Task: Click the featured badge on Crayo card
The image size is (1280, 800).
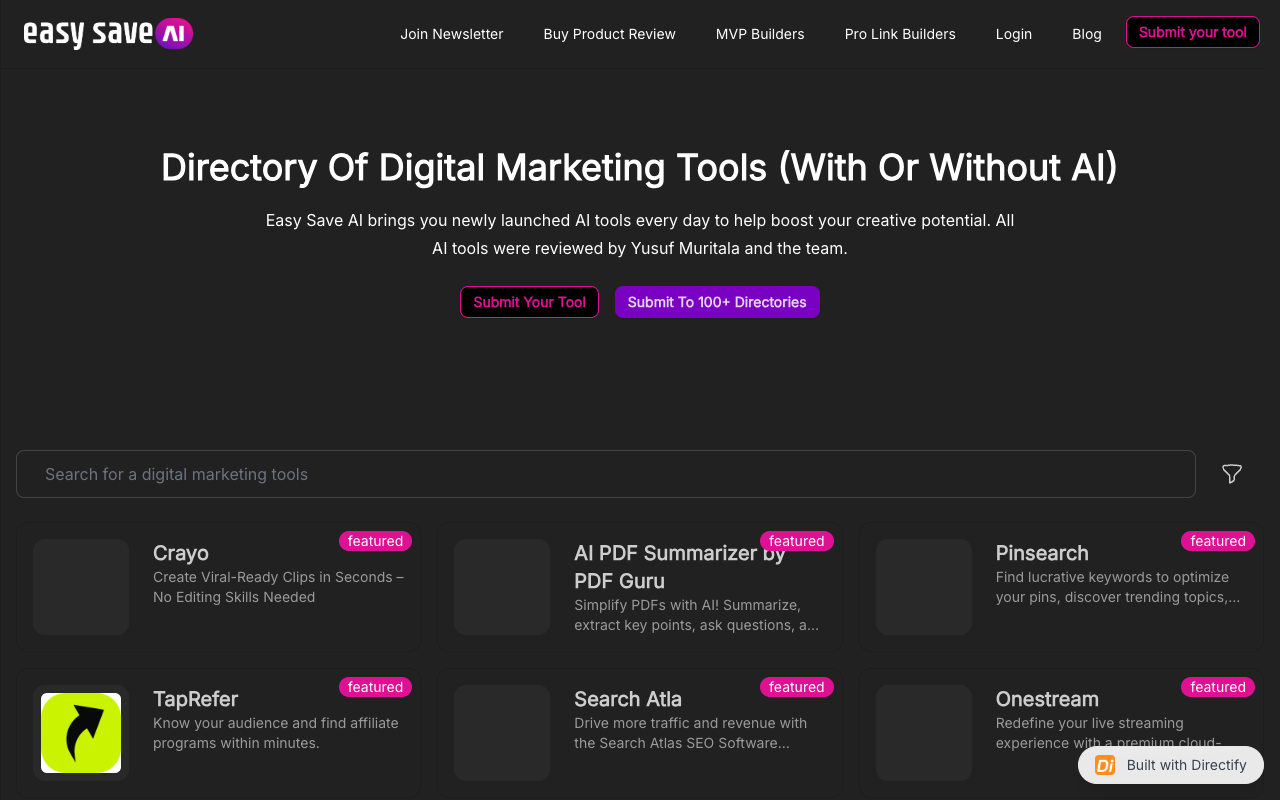Action: click(375, 541)
